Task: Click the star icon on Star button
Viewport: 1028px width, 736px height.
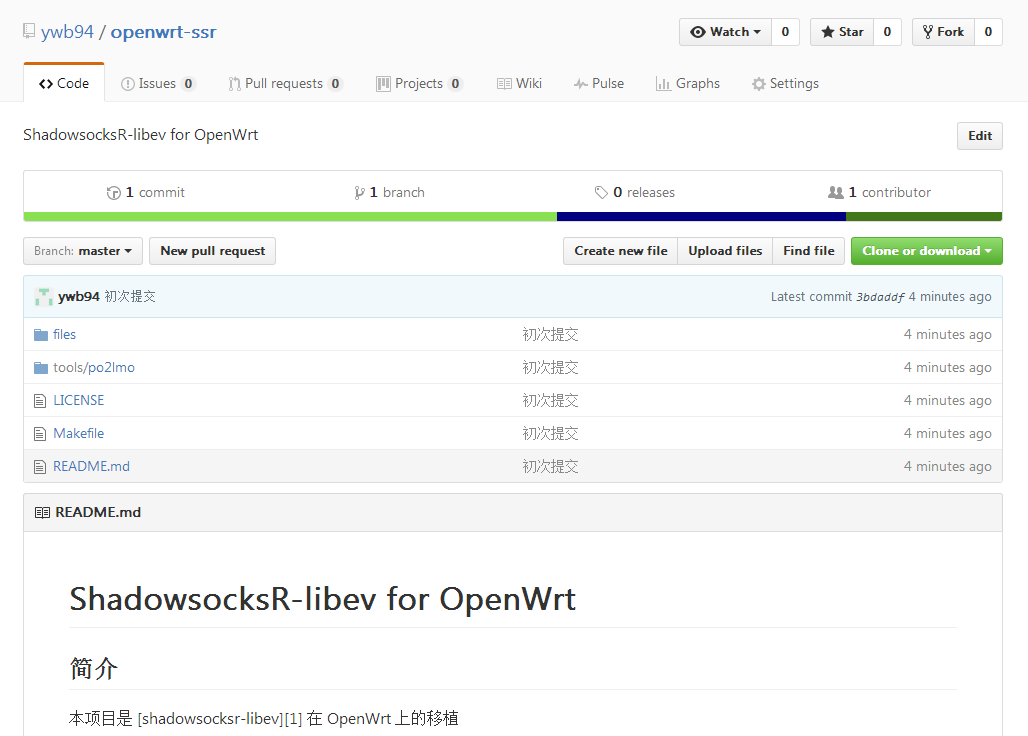Action: [827, 32]
